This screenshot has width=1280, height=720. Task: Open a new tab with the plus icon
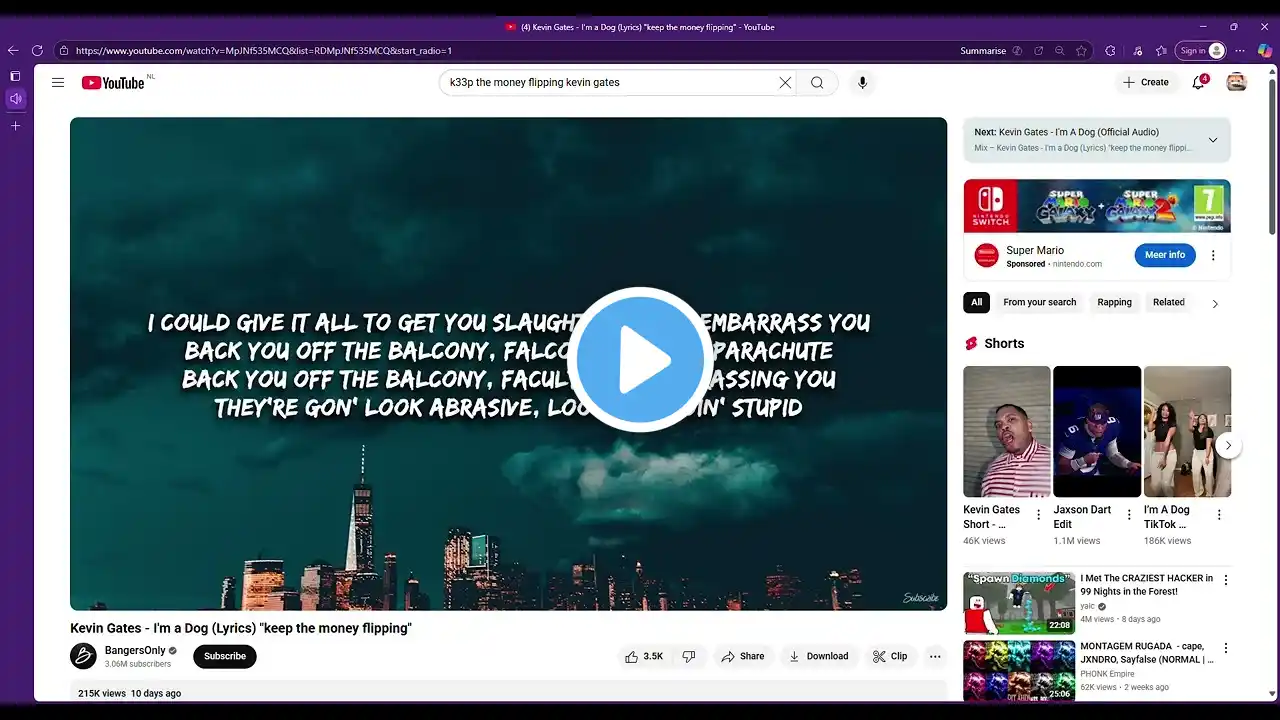click(15, 126)
